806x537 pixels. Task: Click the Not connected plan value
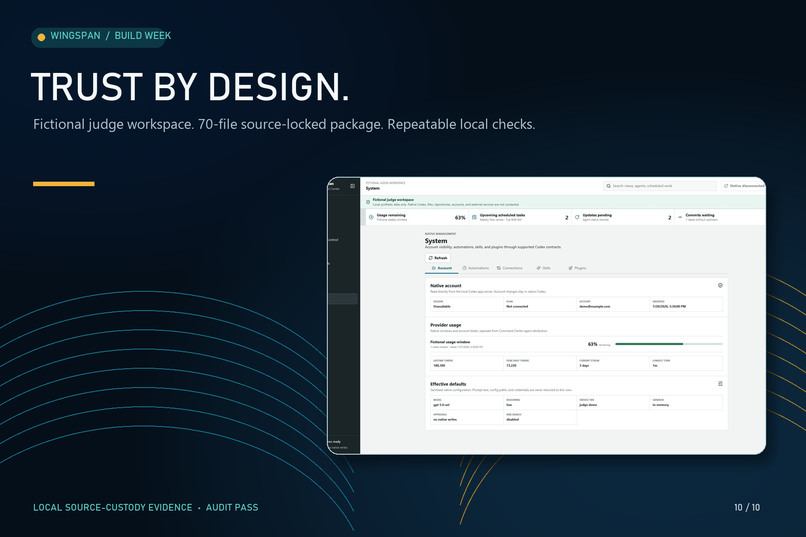coord(517,306)
